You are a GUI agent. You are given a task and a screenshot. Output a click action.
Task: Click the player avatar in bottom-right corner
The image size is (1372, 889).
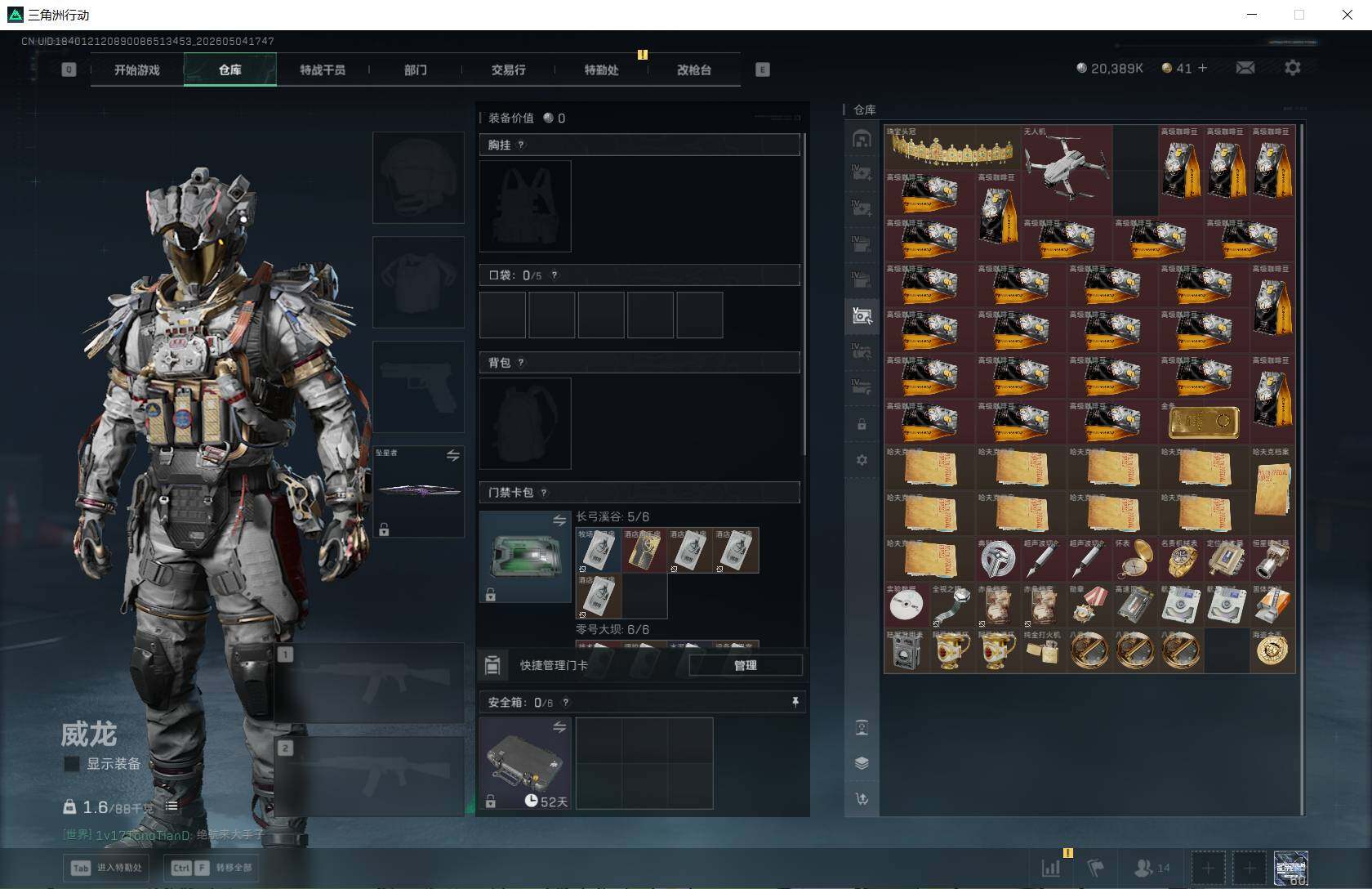click(1291, 868)
